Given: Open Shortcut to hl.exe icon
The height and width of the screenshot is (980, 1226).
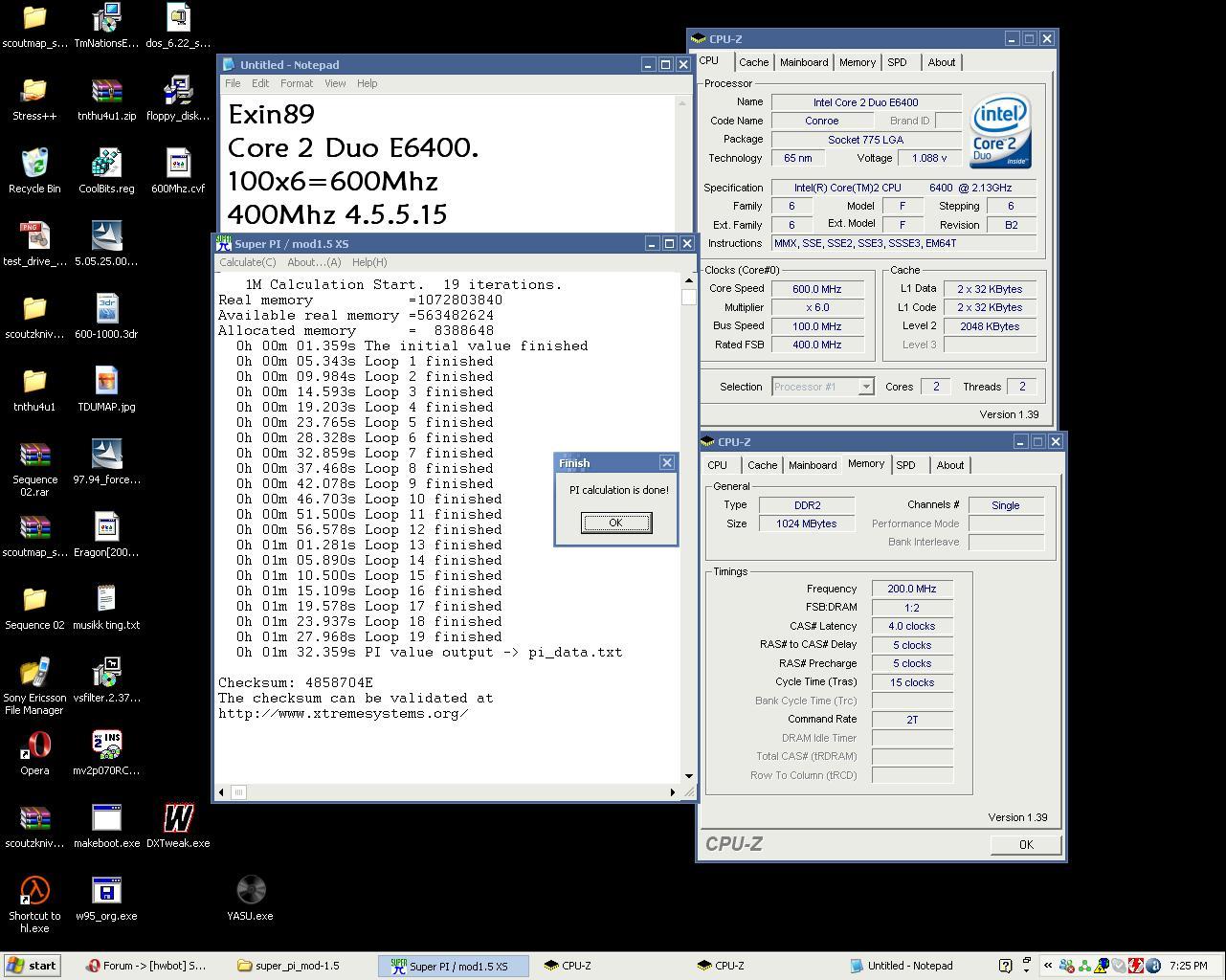Looking at the screenshot, I should pos(34,903).
